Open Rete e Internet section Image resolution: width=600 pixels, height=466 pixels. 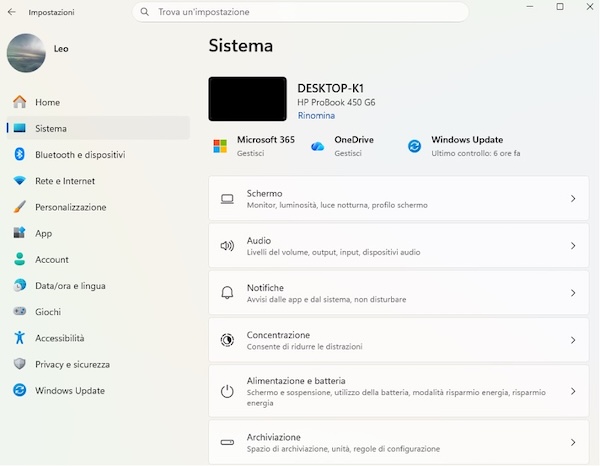click(65, 181)
